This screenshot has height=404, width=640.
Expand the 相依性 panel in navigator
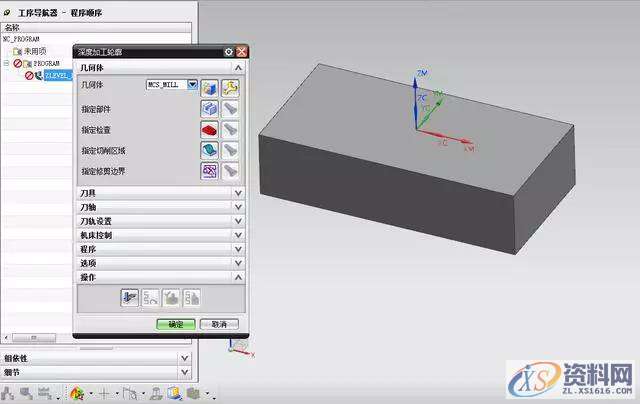click(x=184, y=357)
